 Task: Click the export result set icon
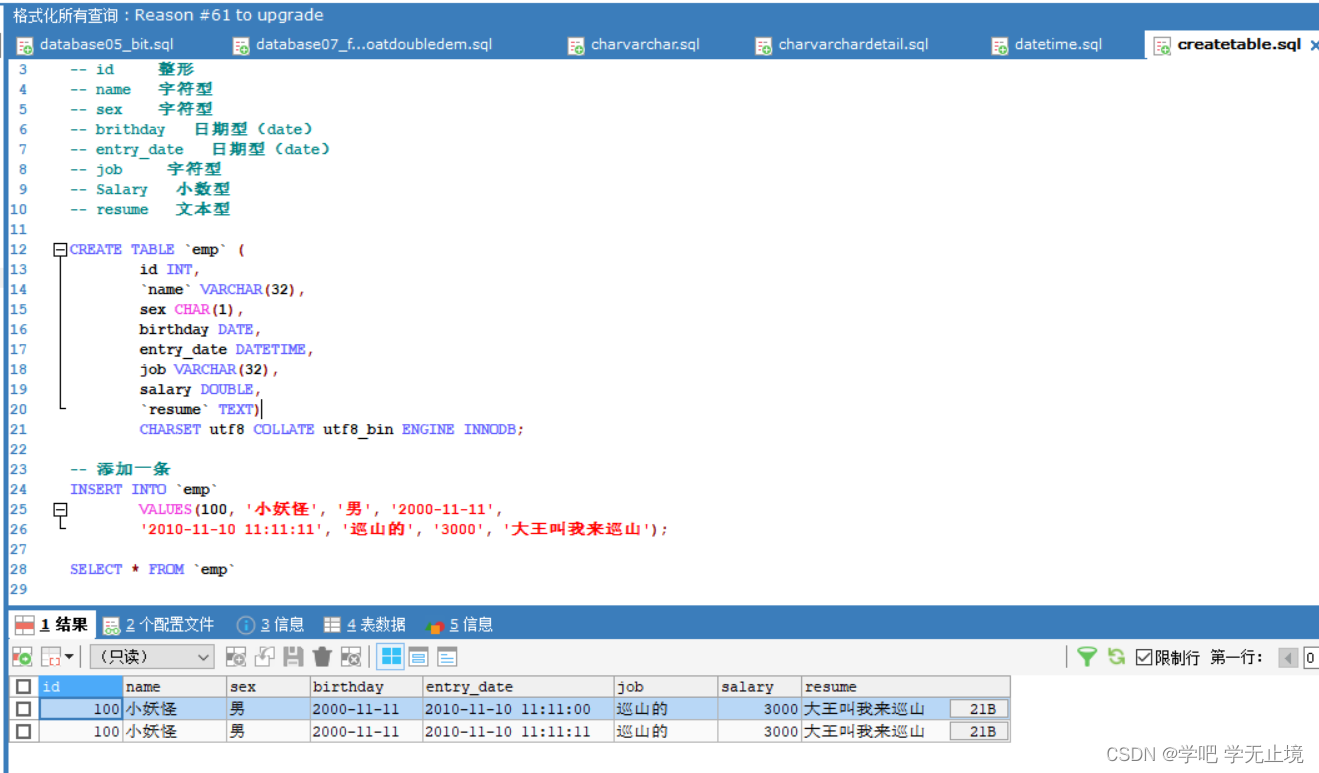[x=22, y=657]
